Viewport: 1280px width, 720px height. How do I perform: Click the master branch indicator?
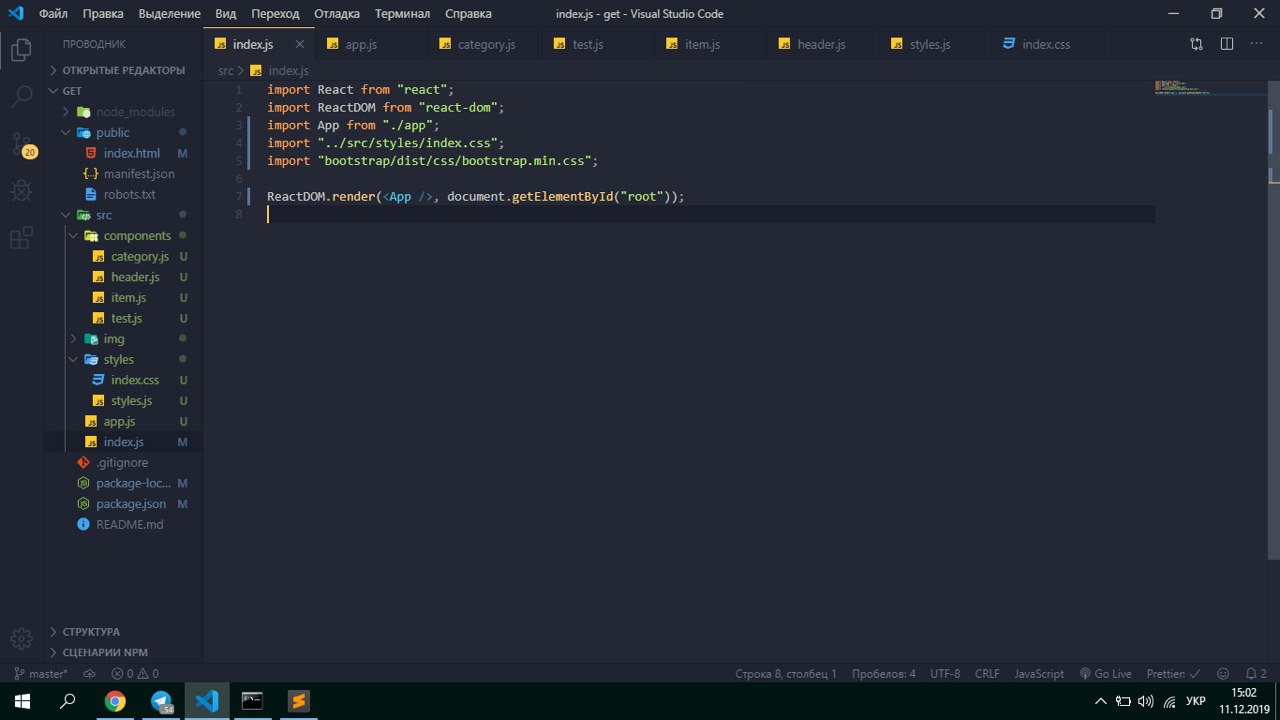point(41,674)
